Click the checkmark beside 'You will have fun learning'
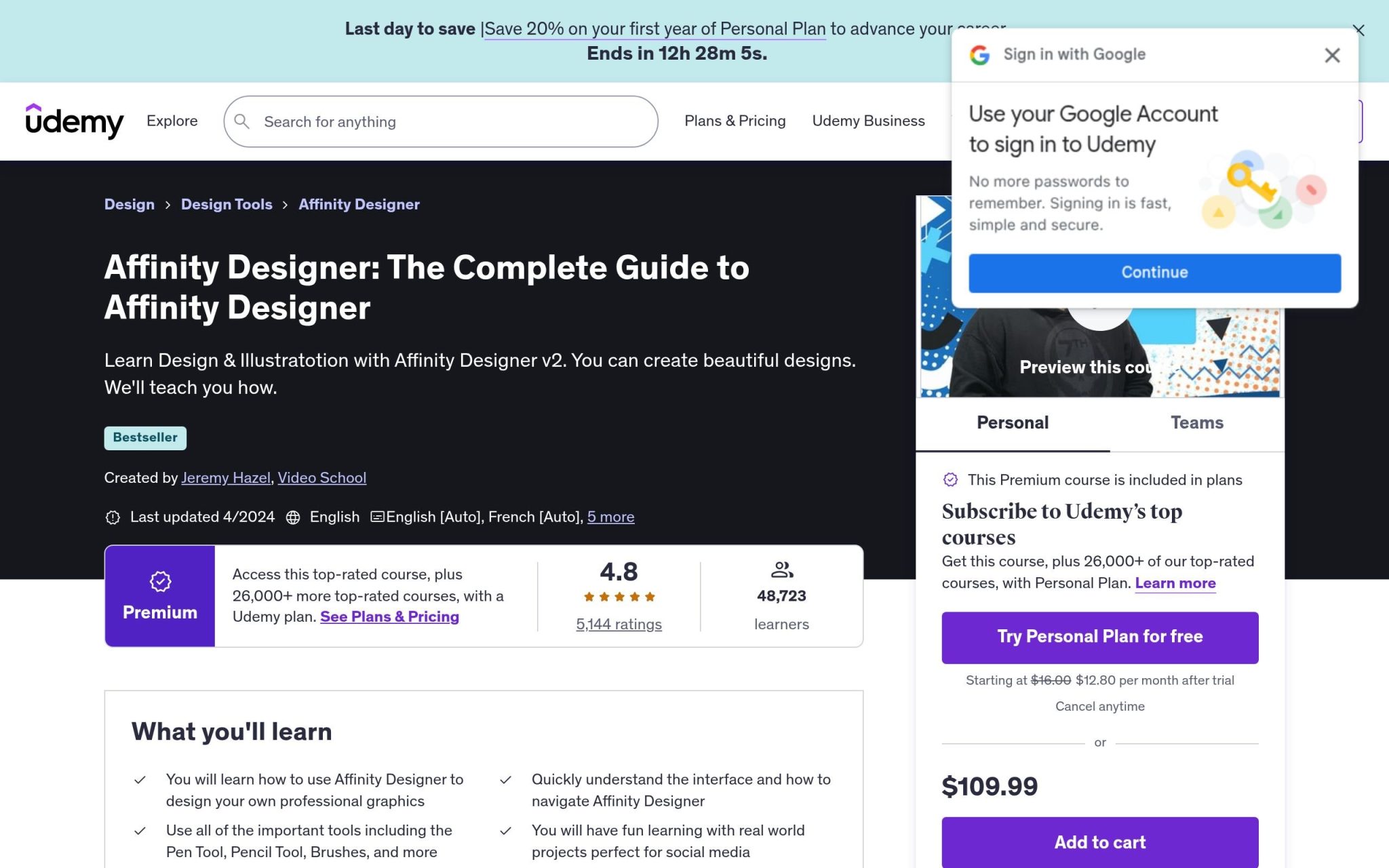The width and height of the screenshot is (1389, 868). tap(505, 831)
